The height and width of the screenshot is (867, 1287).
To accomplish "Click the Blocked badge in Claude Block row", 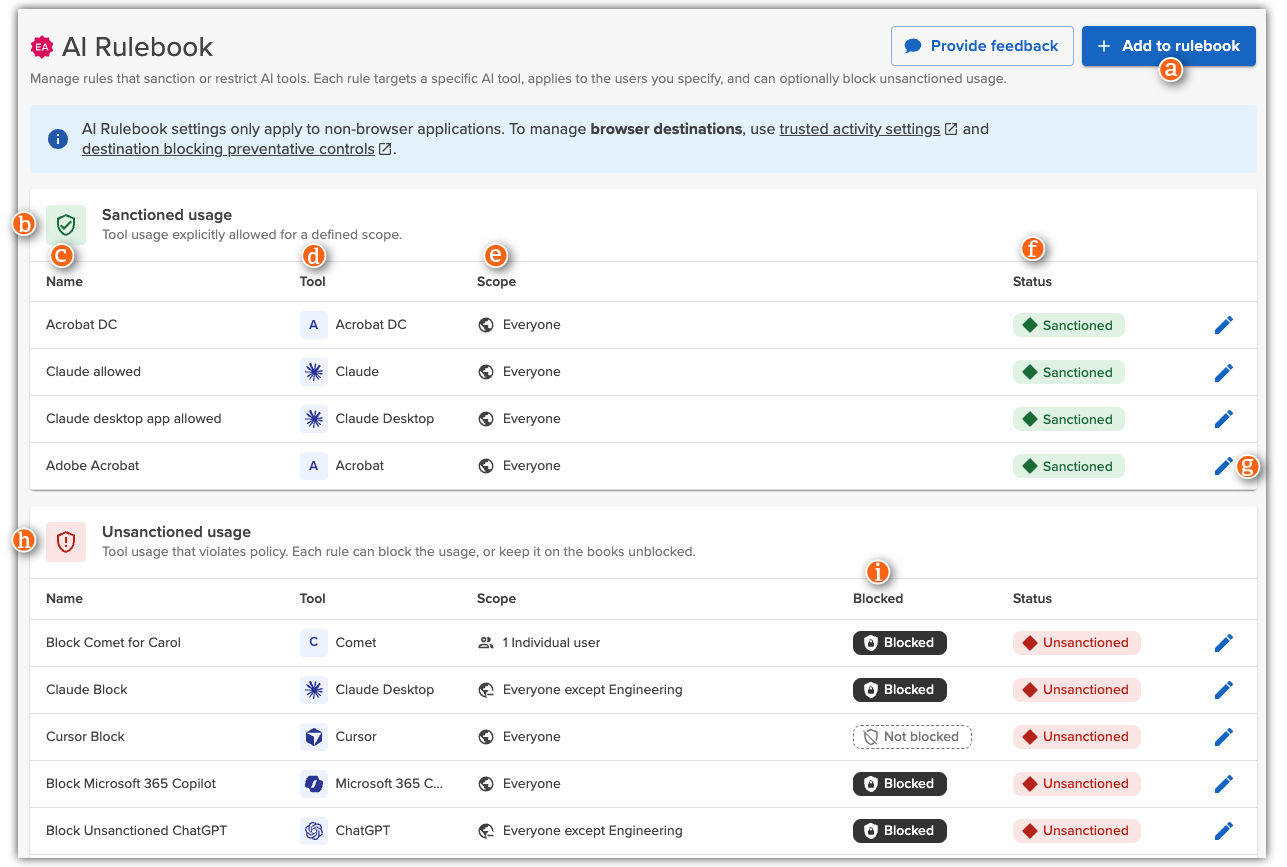I will 900,690.
